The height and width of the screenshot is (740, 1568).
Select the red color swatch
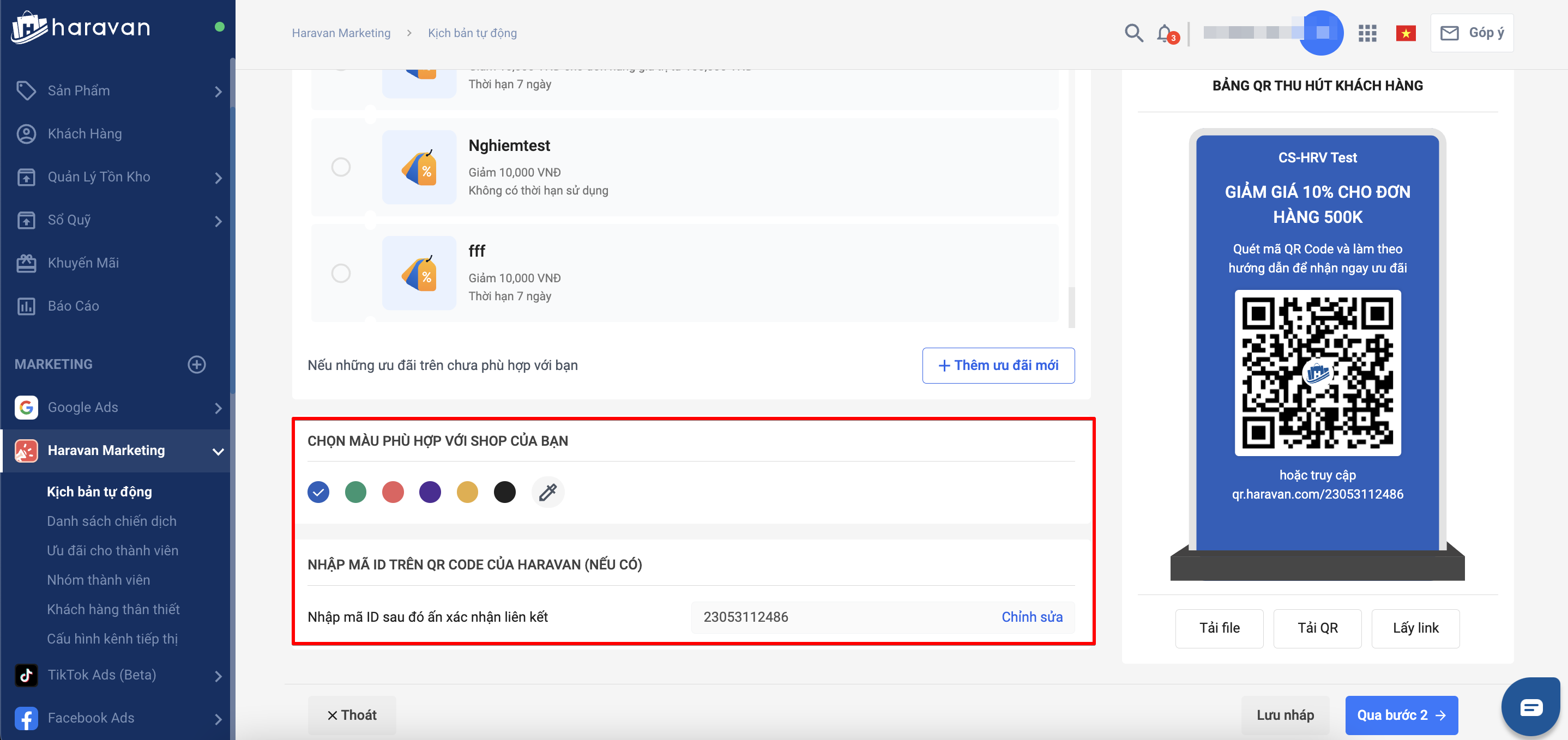tap(393, 492)
